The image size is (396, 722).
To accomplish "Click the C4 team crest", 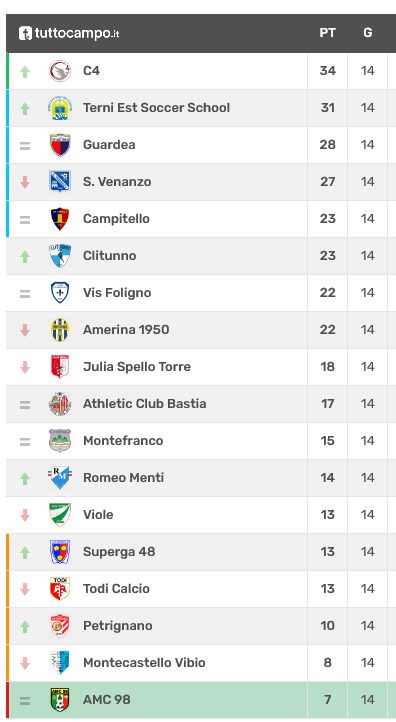I will (60, 71).
